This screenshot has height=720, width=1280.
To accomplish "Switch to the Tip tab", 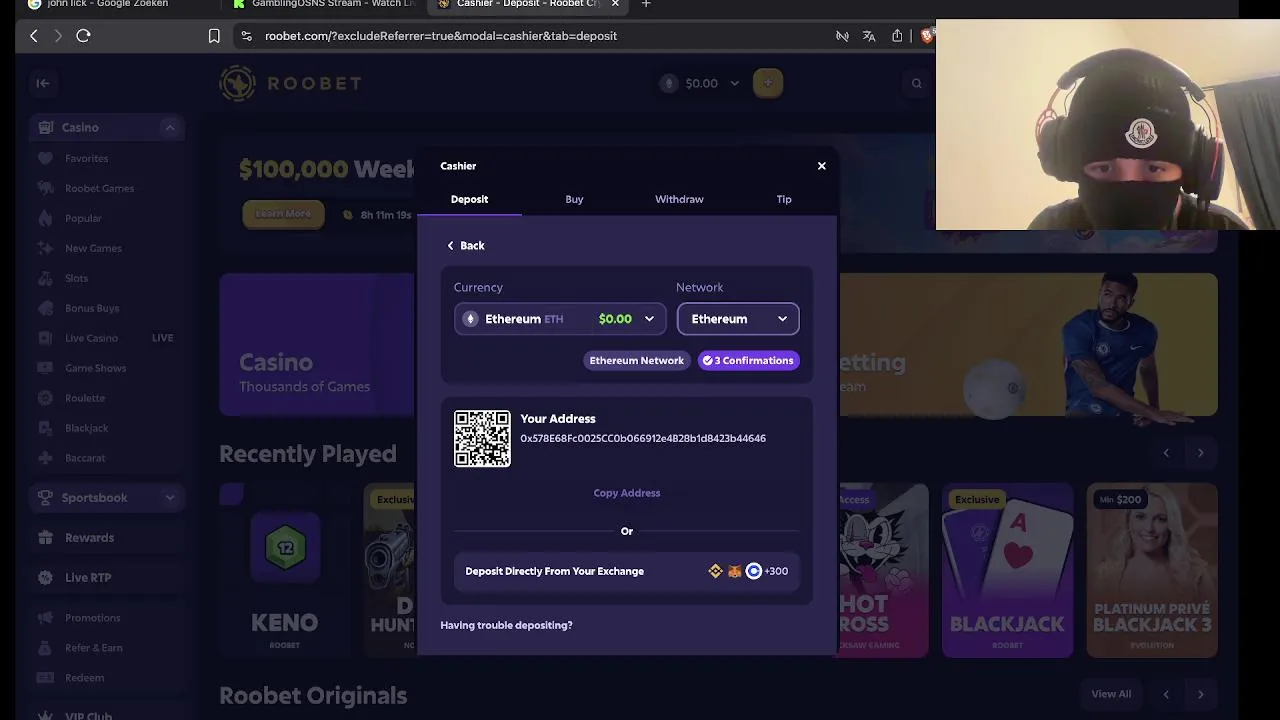I will pyautogui.click(x=784, y=199).
